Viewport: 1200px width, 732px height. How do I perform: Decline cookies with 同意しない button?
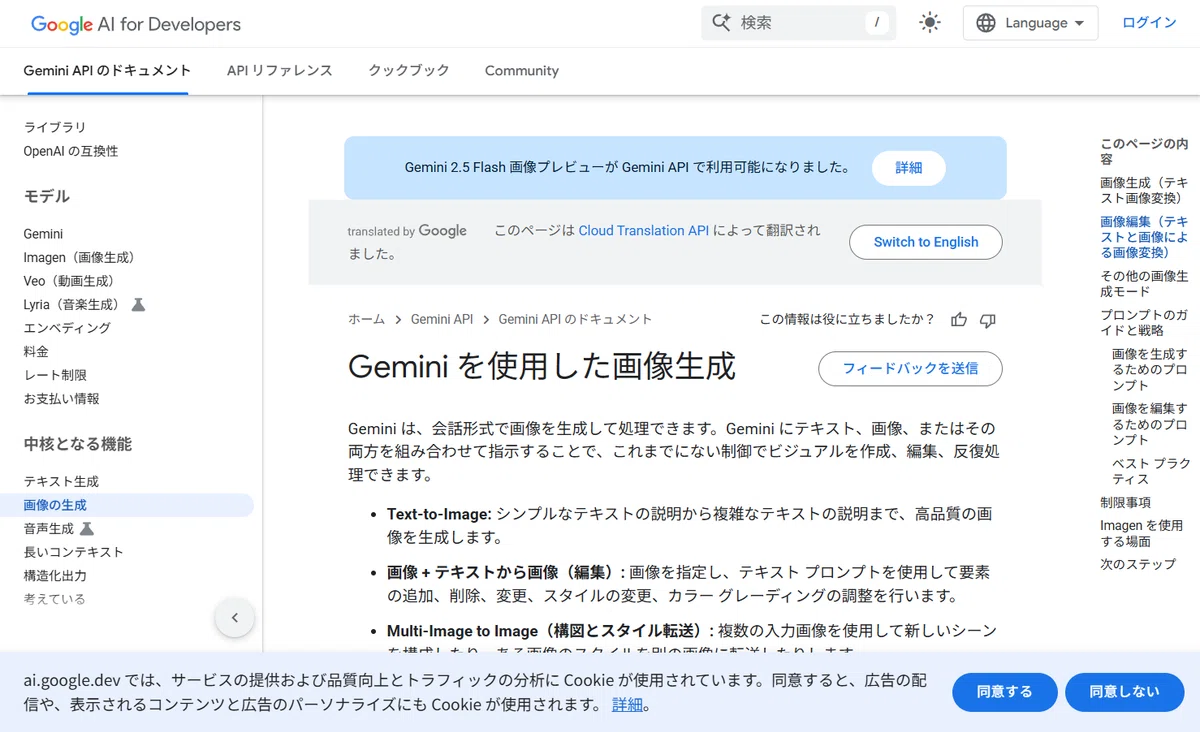click(1125, 692)
